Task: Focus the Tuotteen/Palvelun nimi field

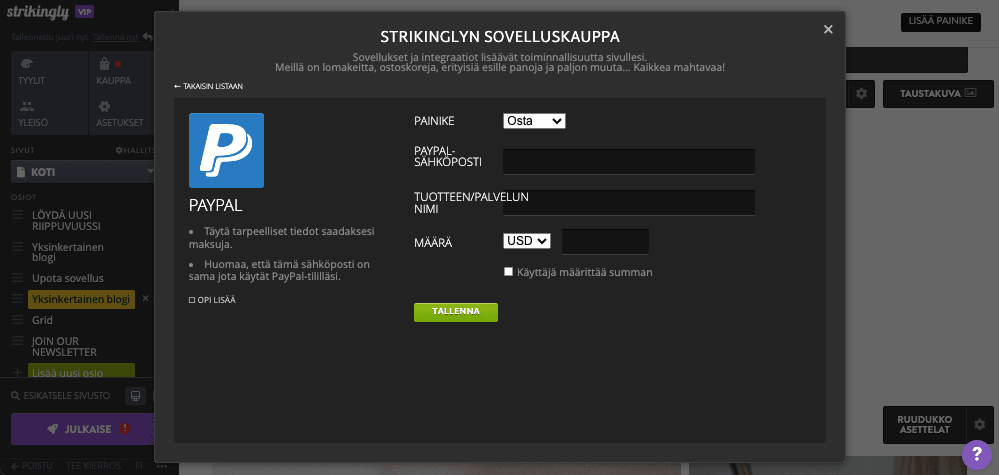Action: pos(629,202)
